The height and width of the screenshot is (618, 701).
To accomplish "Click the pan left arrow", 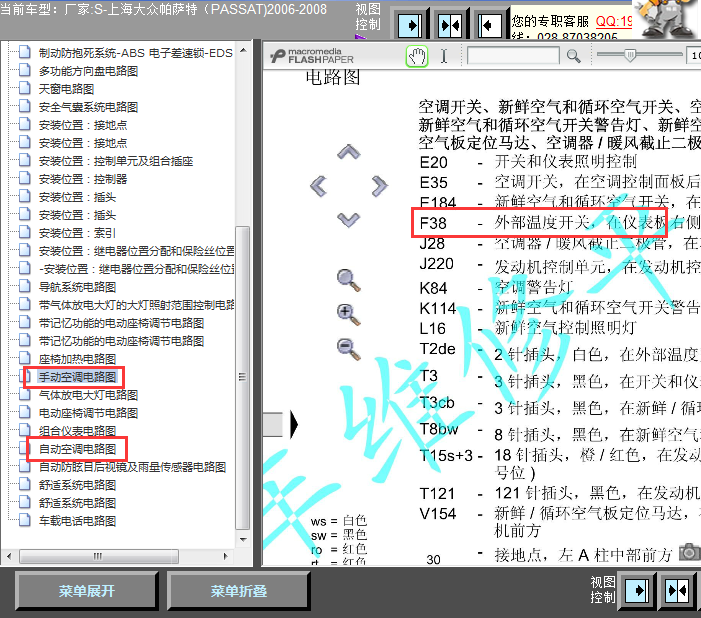I will coord(318,186).
